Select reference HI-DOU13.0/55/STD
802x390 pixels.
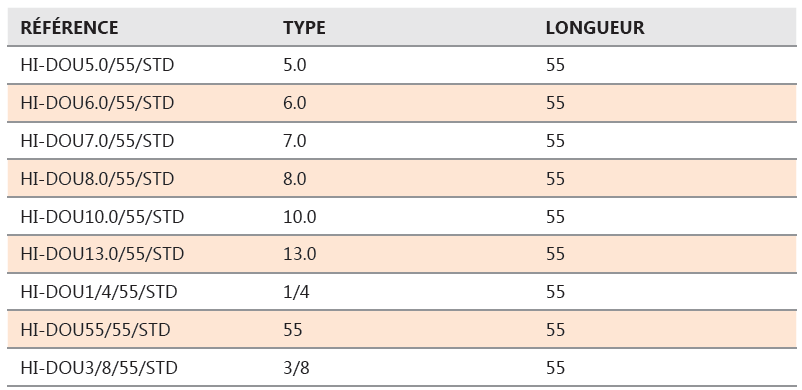tap(102, 254)
